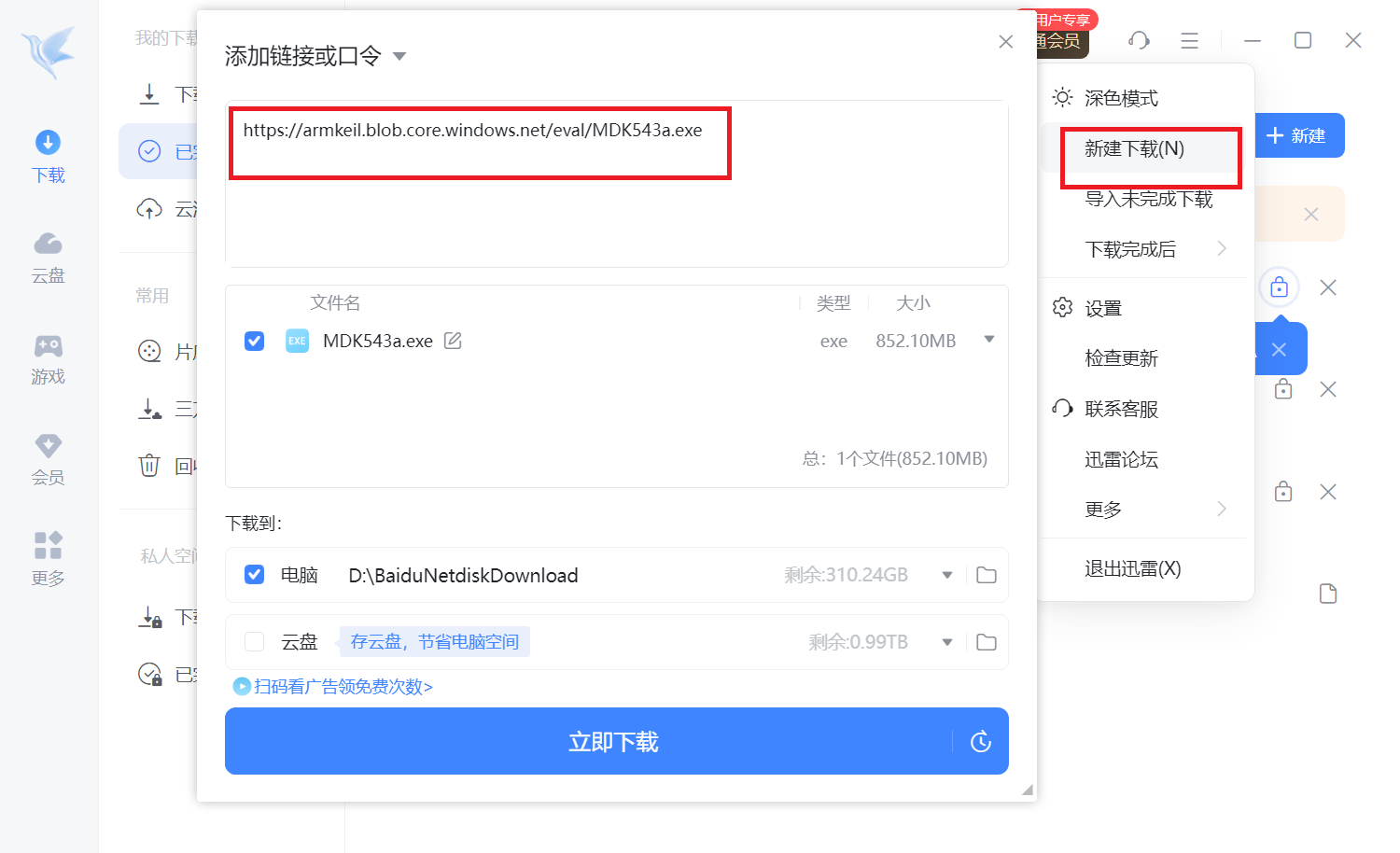The image size is (1400, 853).
Task: Click the customer service headset icon in title bar
Action: point(1139,40)
